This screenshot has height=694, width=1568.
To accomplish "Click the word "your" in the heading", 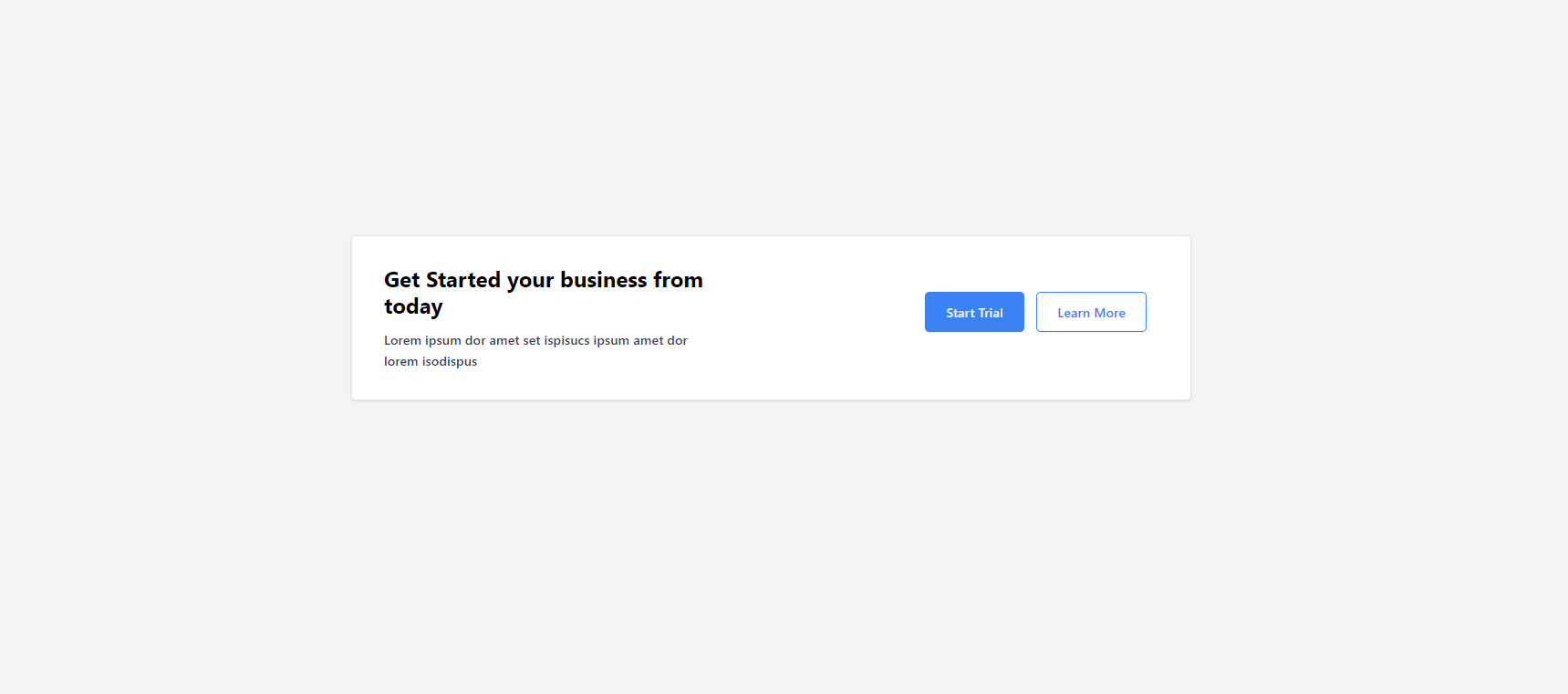I will (530, 280).
